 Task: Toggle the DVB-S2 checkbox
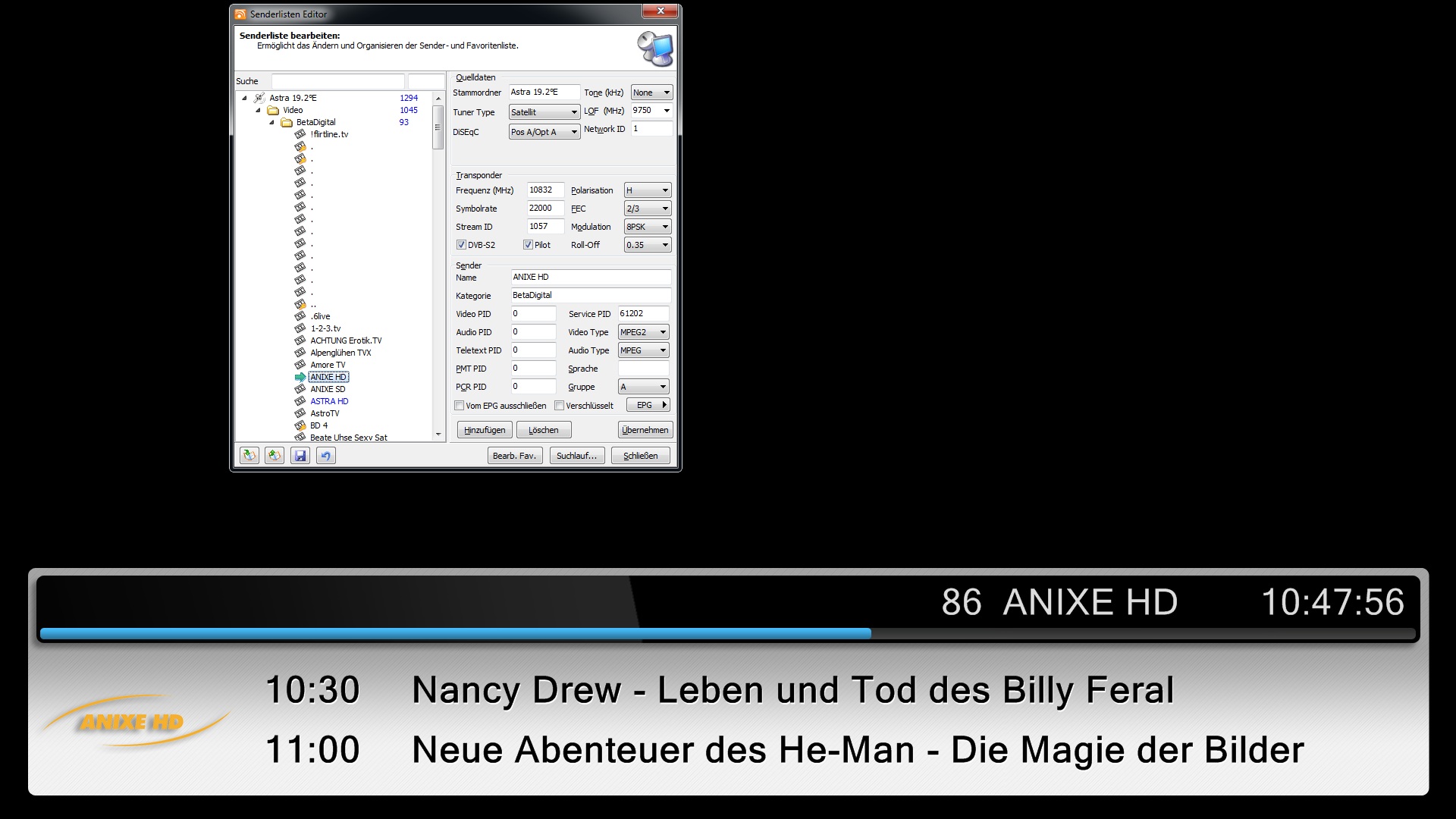click(x=461, y=245)
